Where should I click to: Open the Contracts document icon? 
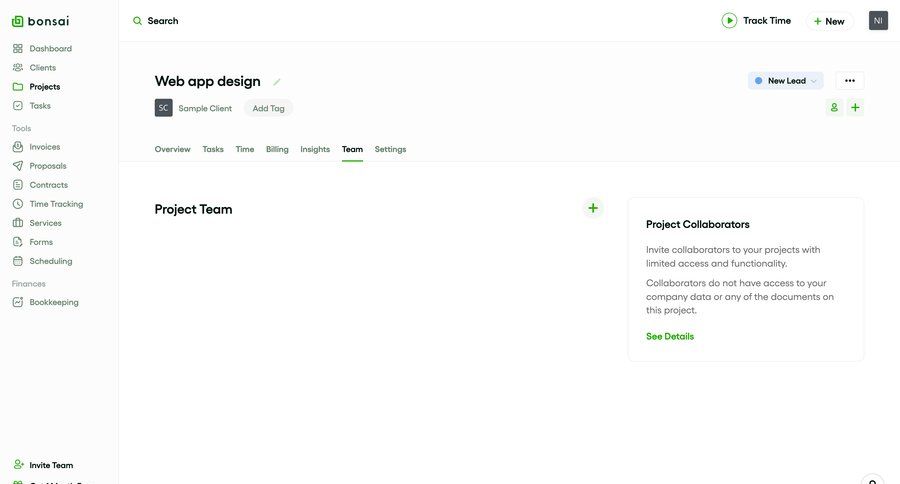click(x=18, y=185)
